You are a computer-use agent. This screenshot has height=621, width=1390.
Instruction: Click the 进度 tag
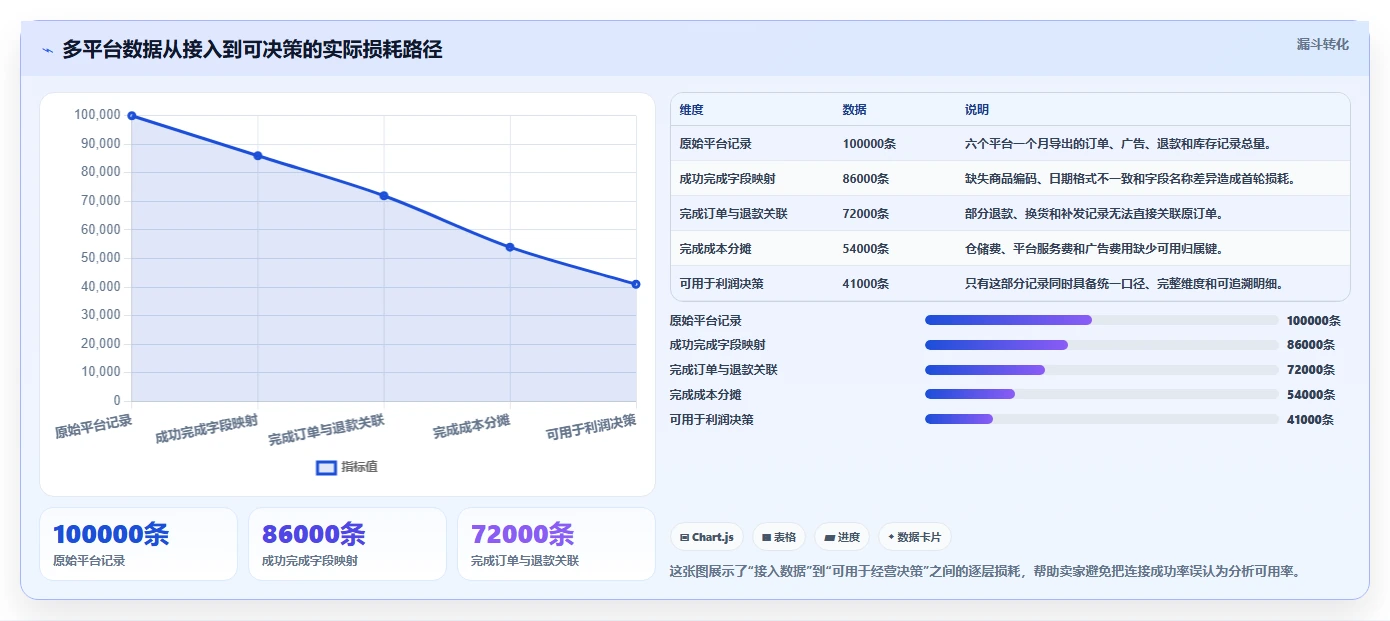tap(842, 537)
